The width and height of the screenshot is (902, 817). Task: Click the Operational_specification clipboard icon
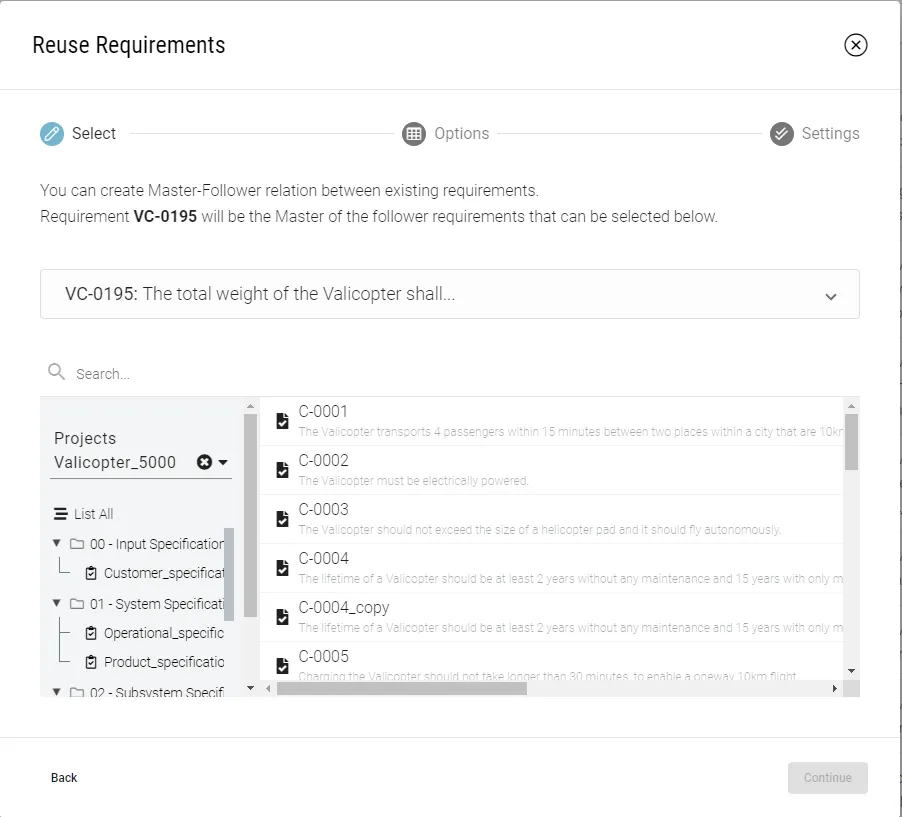(92, 633)
